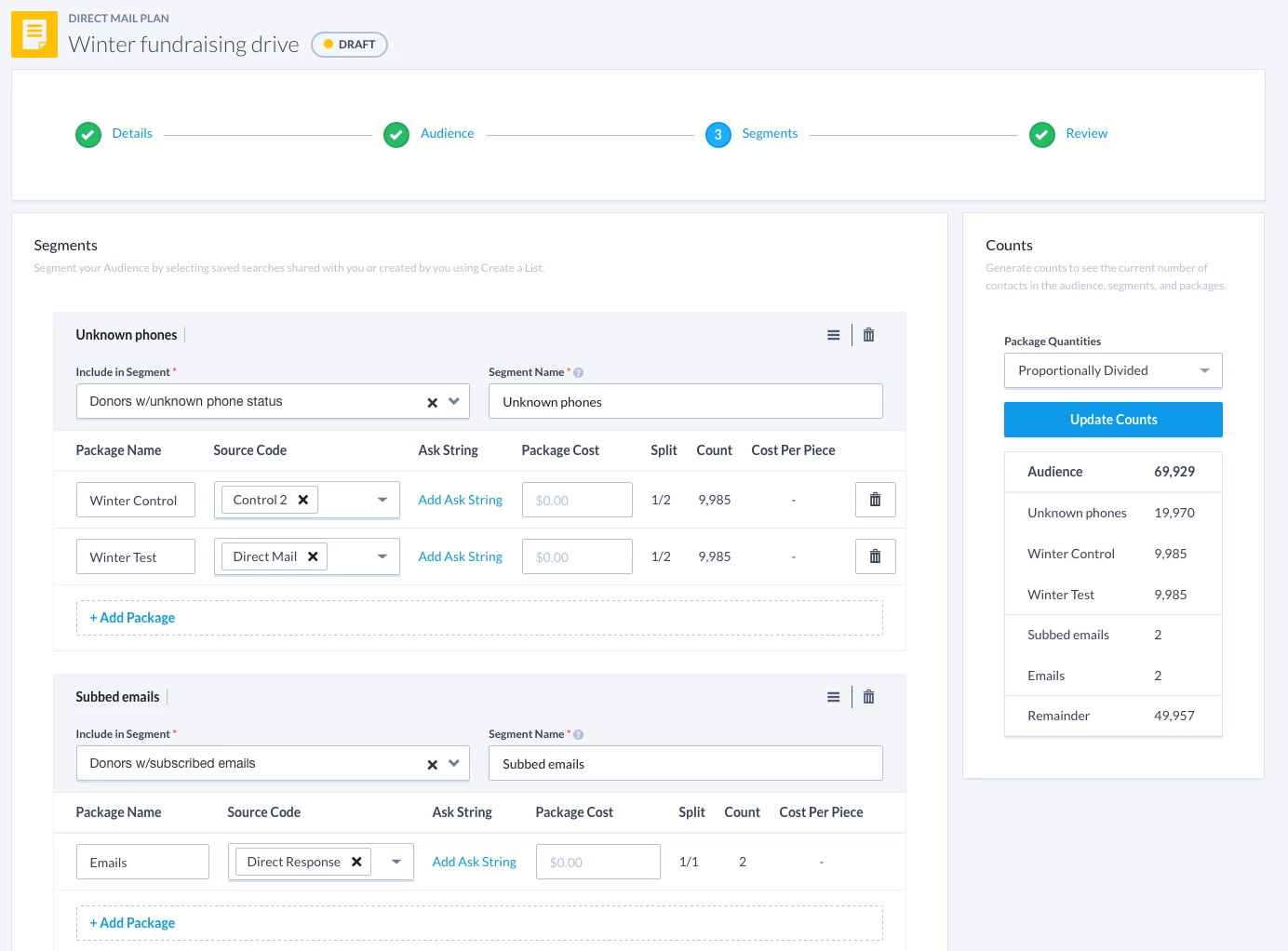Open the Review step tab
The width and height of the screenshot is (1288, 951).
pyautogui.click(x=1086, y=133)
